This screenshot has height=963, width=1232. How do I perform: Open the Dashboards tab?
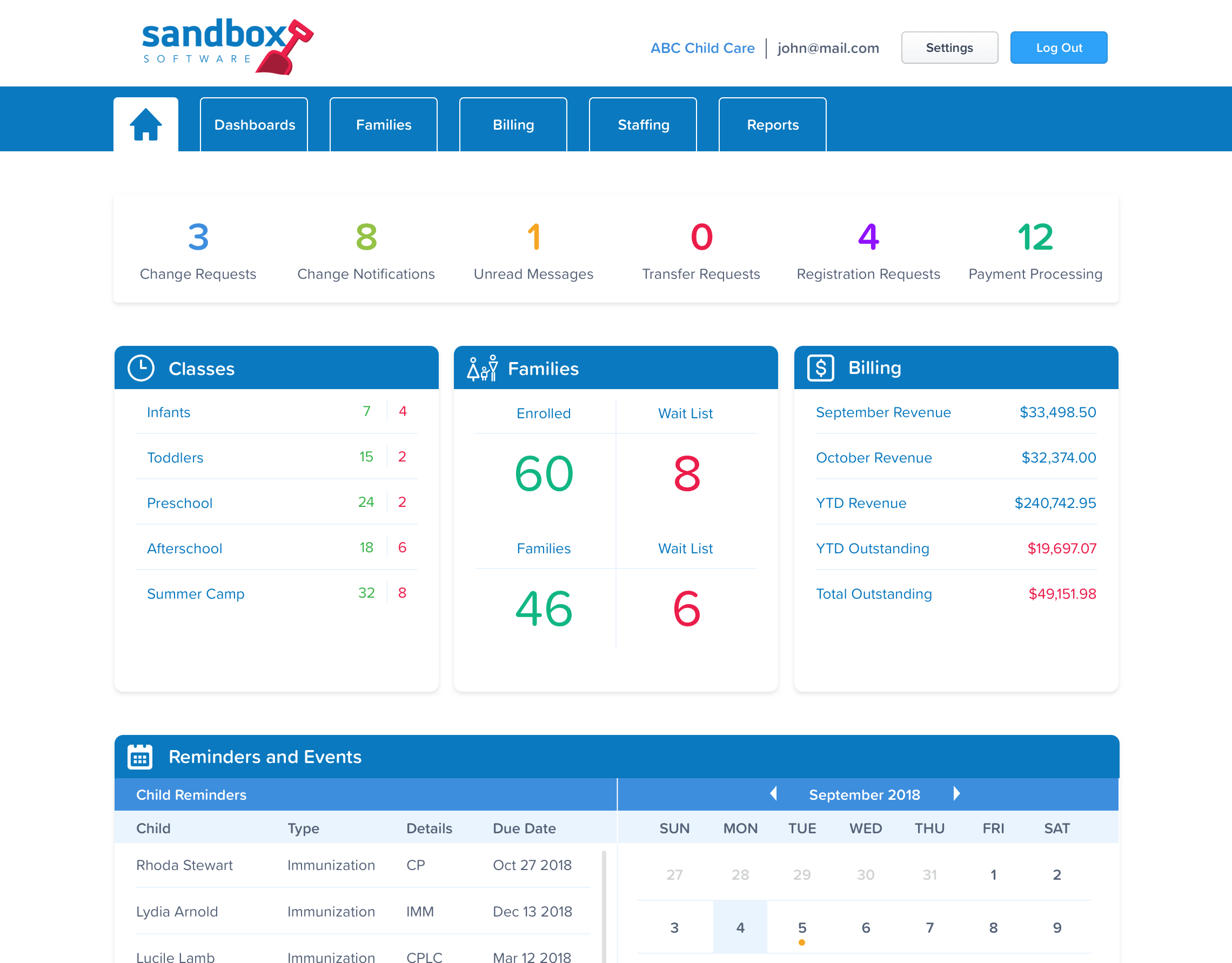coord(254,124)
